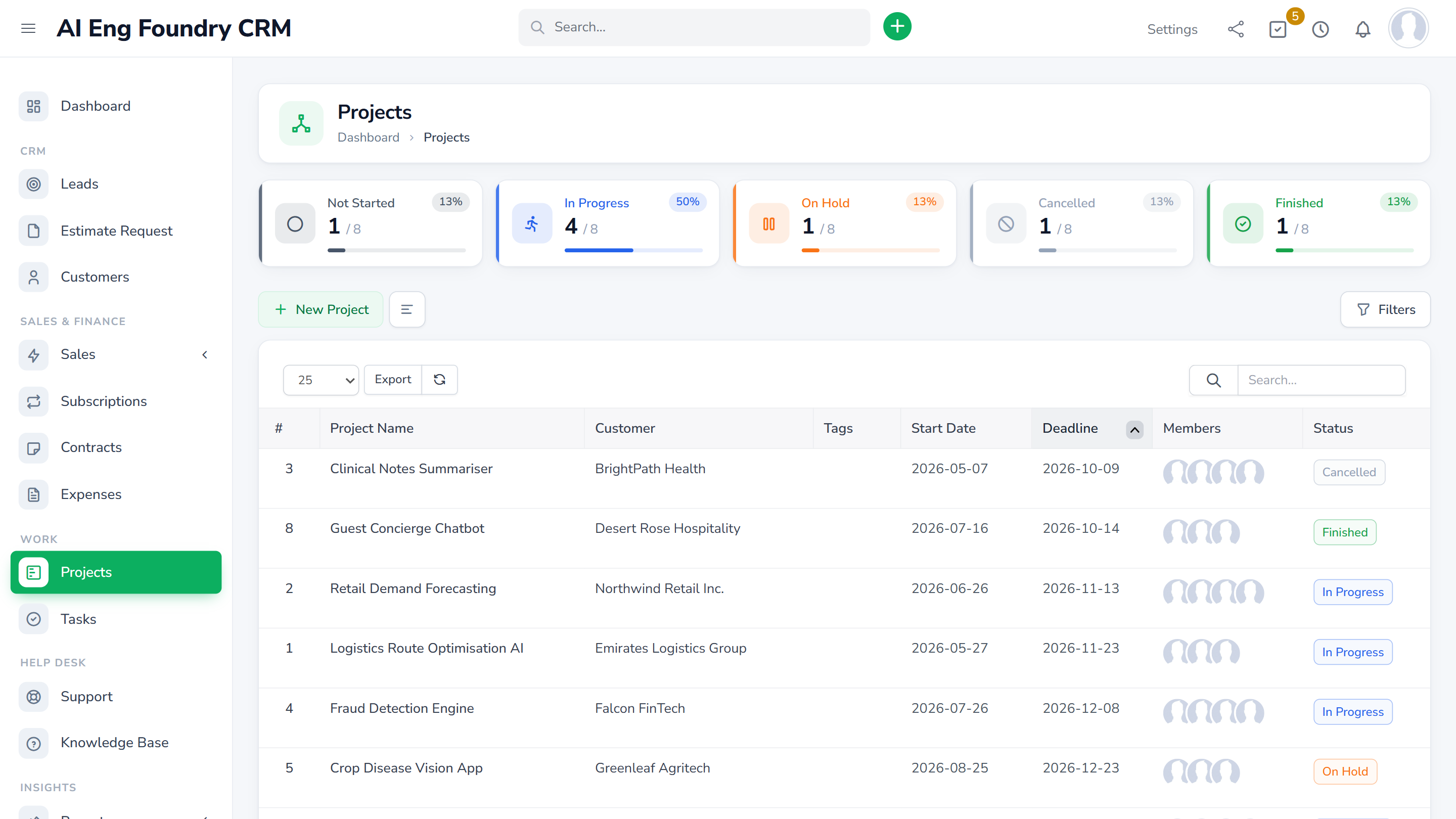Click Fraud Detection Engine In Progress badge
The width and height of the screenshot is (1456, 819).
pos(1352,712)
